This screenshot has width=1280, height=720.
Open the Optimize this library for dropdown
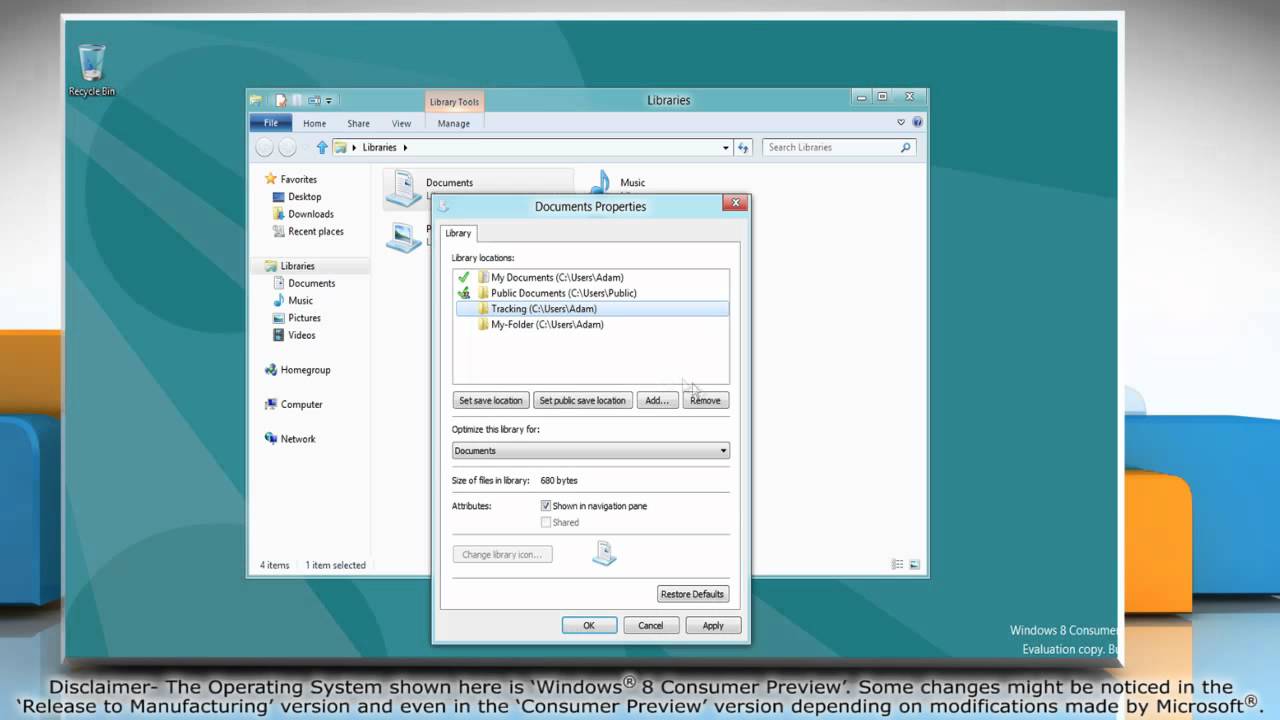(x=590, y=451)
